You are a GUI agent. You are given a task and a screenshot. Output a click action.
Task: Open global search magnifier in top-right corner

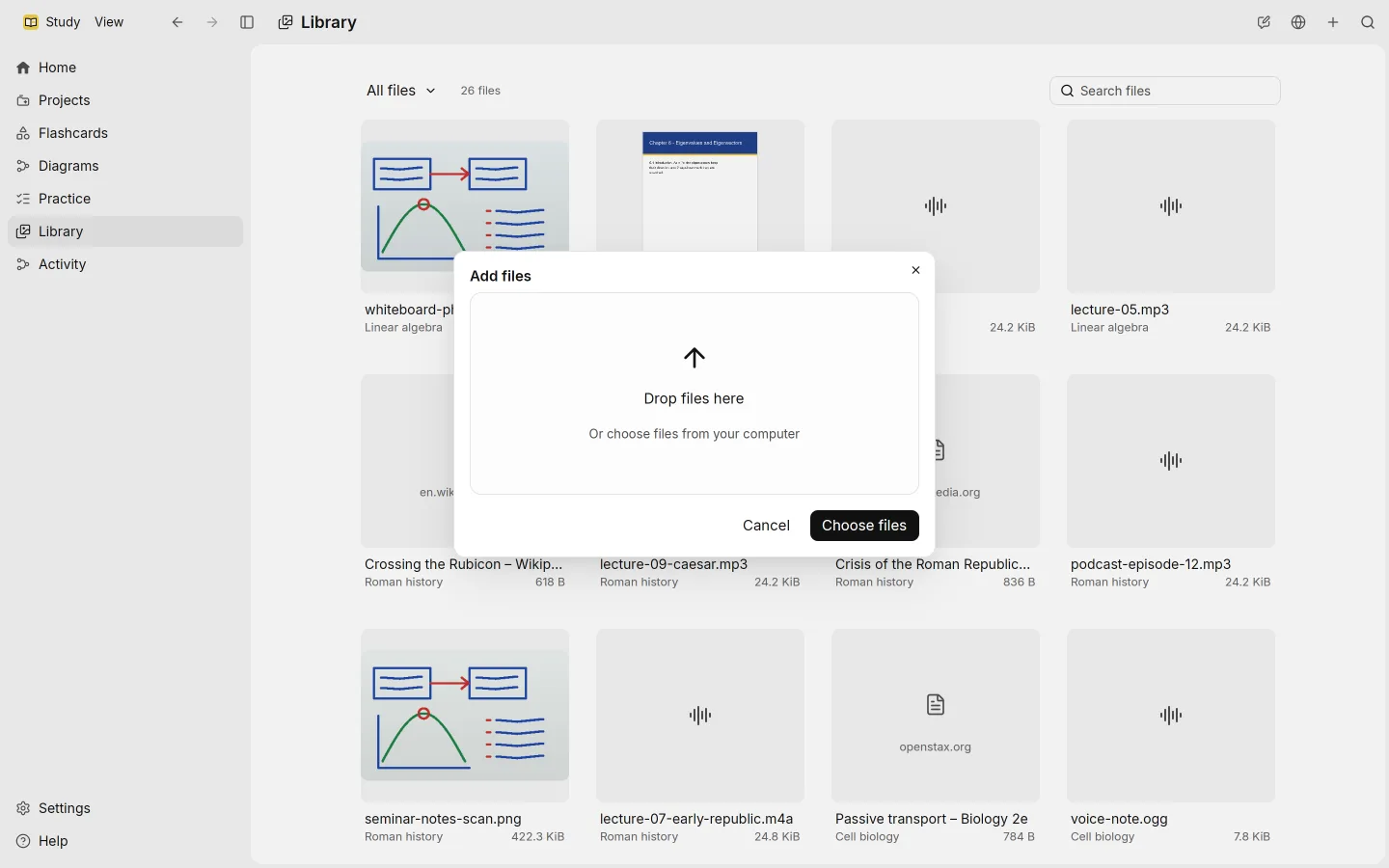pos(1368,22)
